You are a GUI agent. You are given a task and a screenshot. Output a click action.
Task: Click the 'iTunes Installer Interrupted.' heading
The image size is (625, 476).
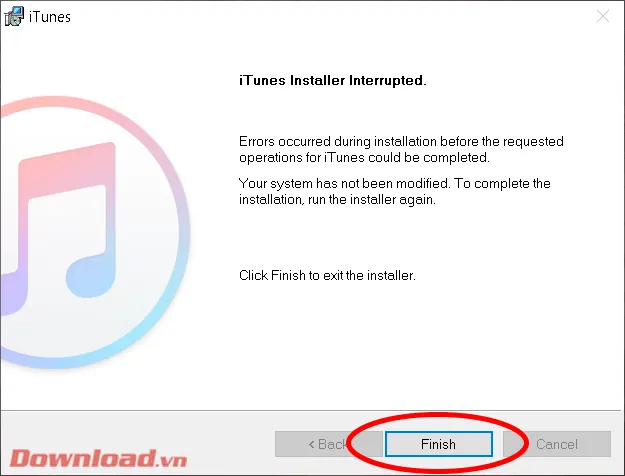pyautogui.click(x=333, y=81)
